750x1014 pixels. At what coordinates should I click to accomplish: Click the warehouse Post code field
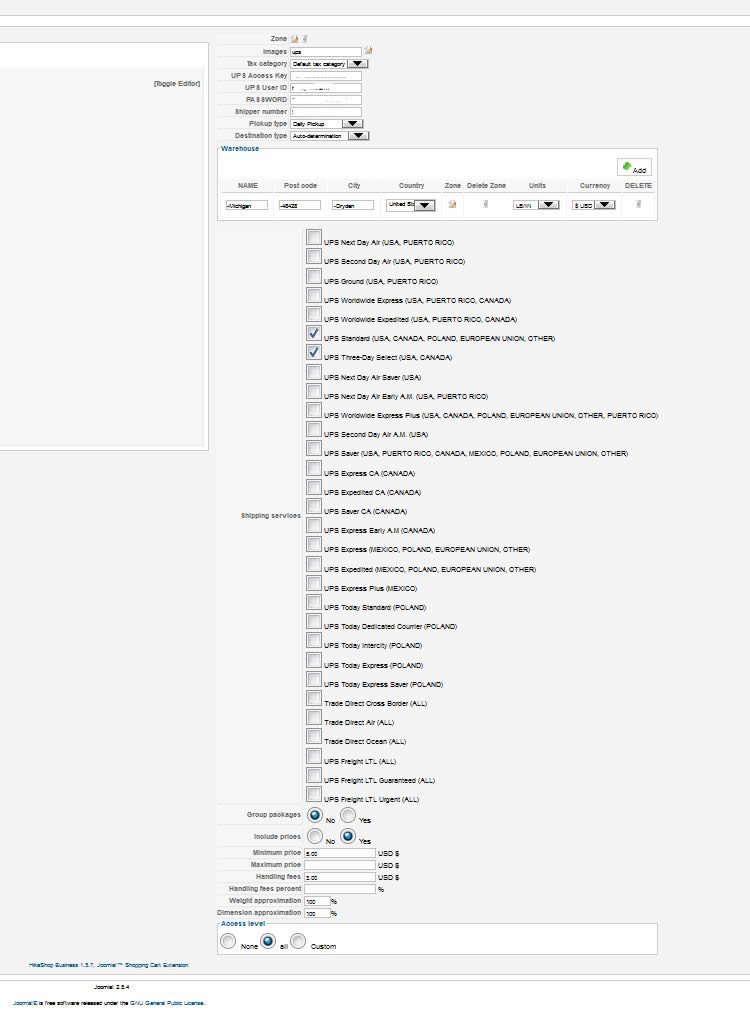click(x=299, y=205)
